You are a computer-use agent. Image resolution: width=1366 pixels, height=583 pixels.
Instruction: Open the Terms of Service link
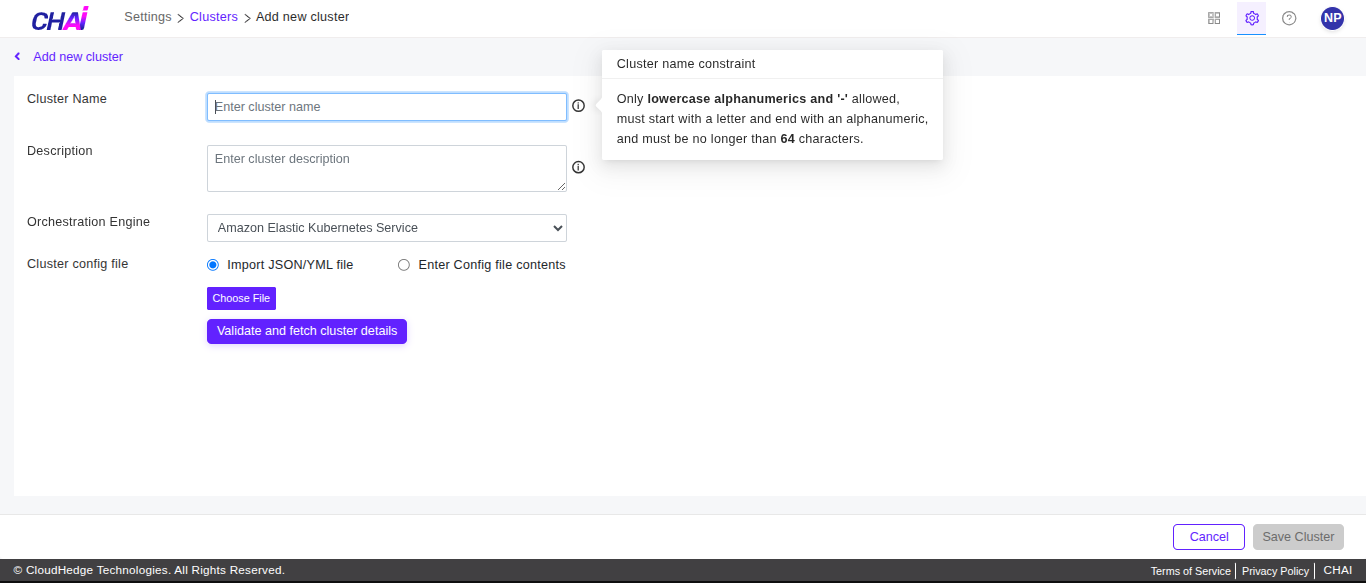(x=1190, y=570)
